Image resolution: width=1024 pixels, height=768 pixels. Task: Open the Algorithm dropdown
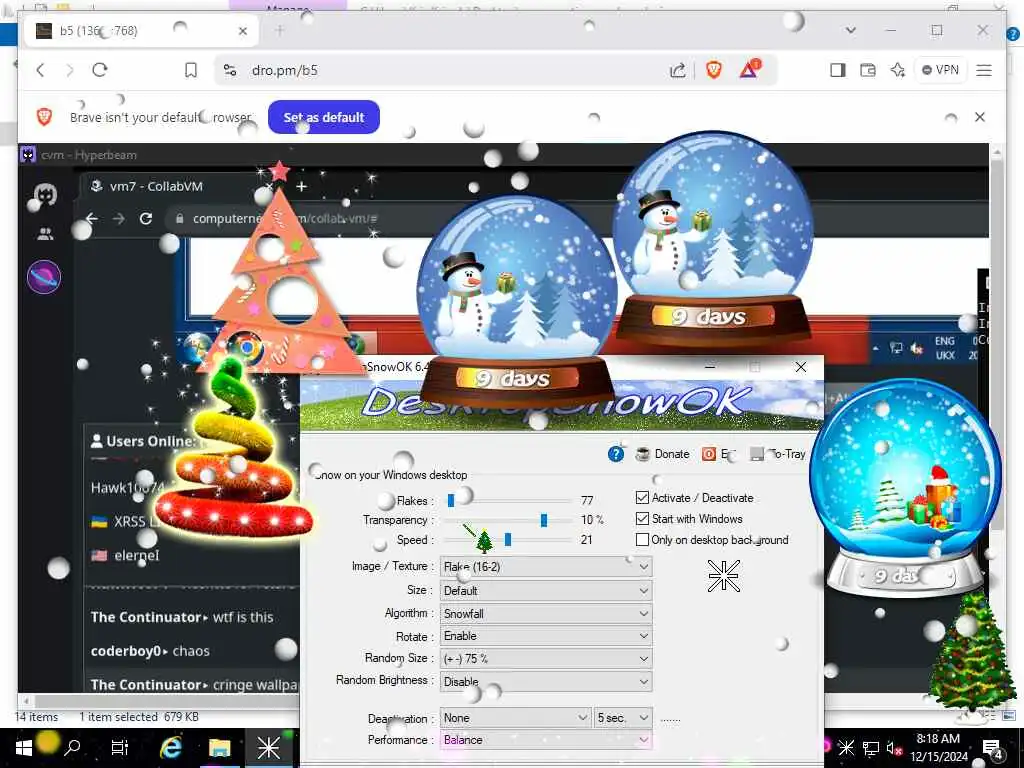pos(546,613)
